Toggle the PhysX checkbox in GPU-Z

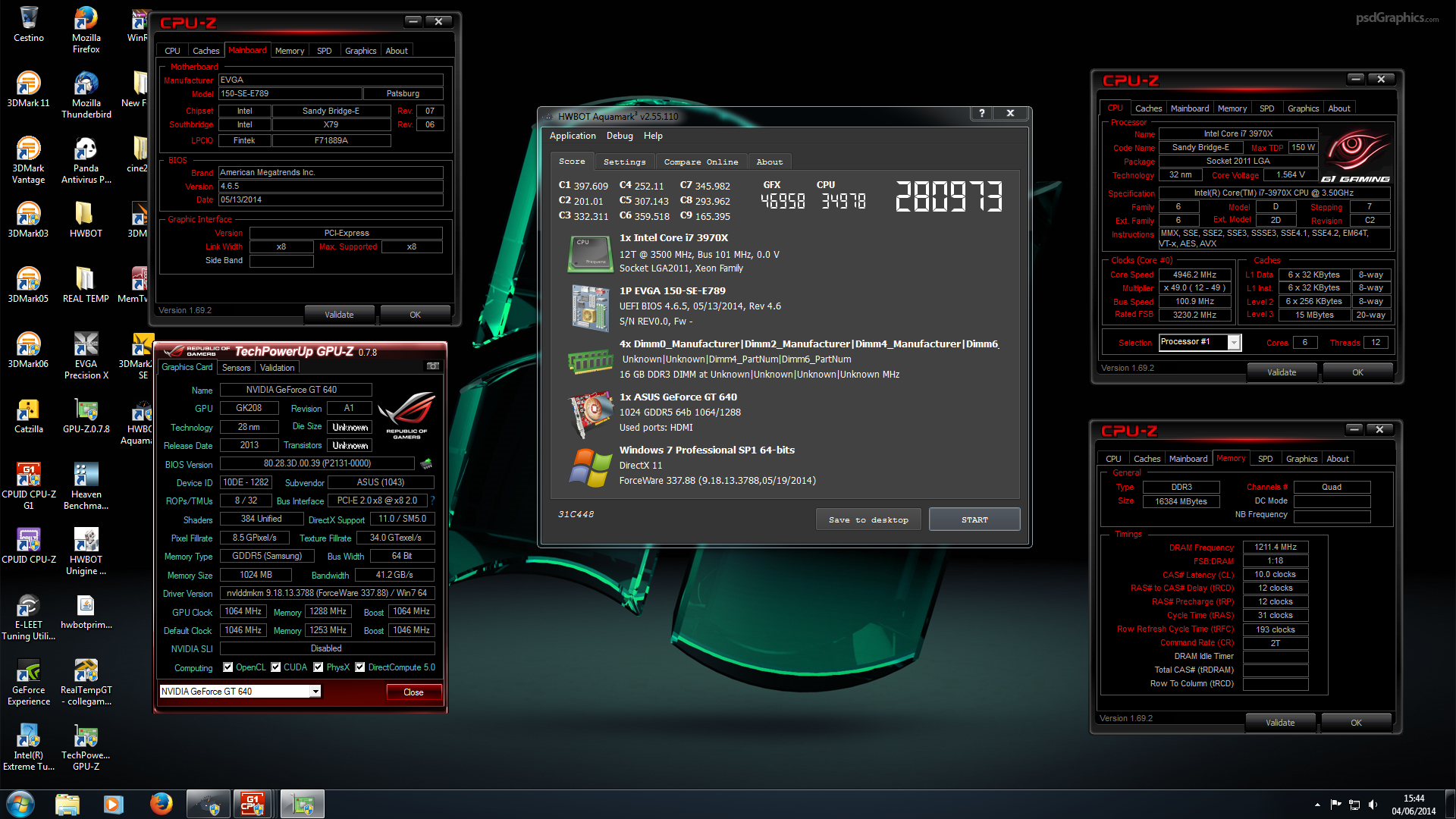[318, 667]
